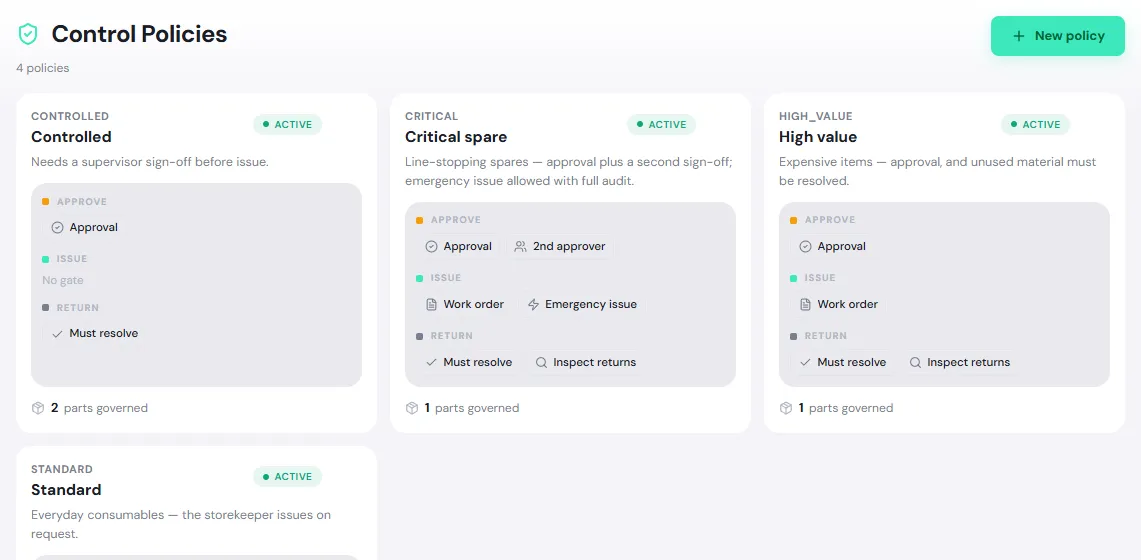Viewport: 1141px width, 560px height.
Task: Click cube icon in High value parts governed
Action: click(x=786, y=408)
